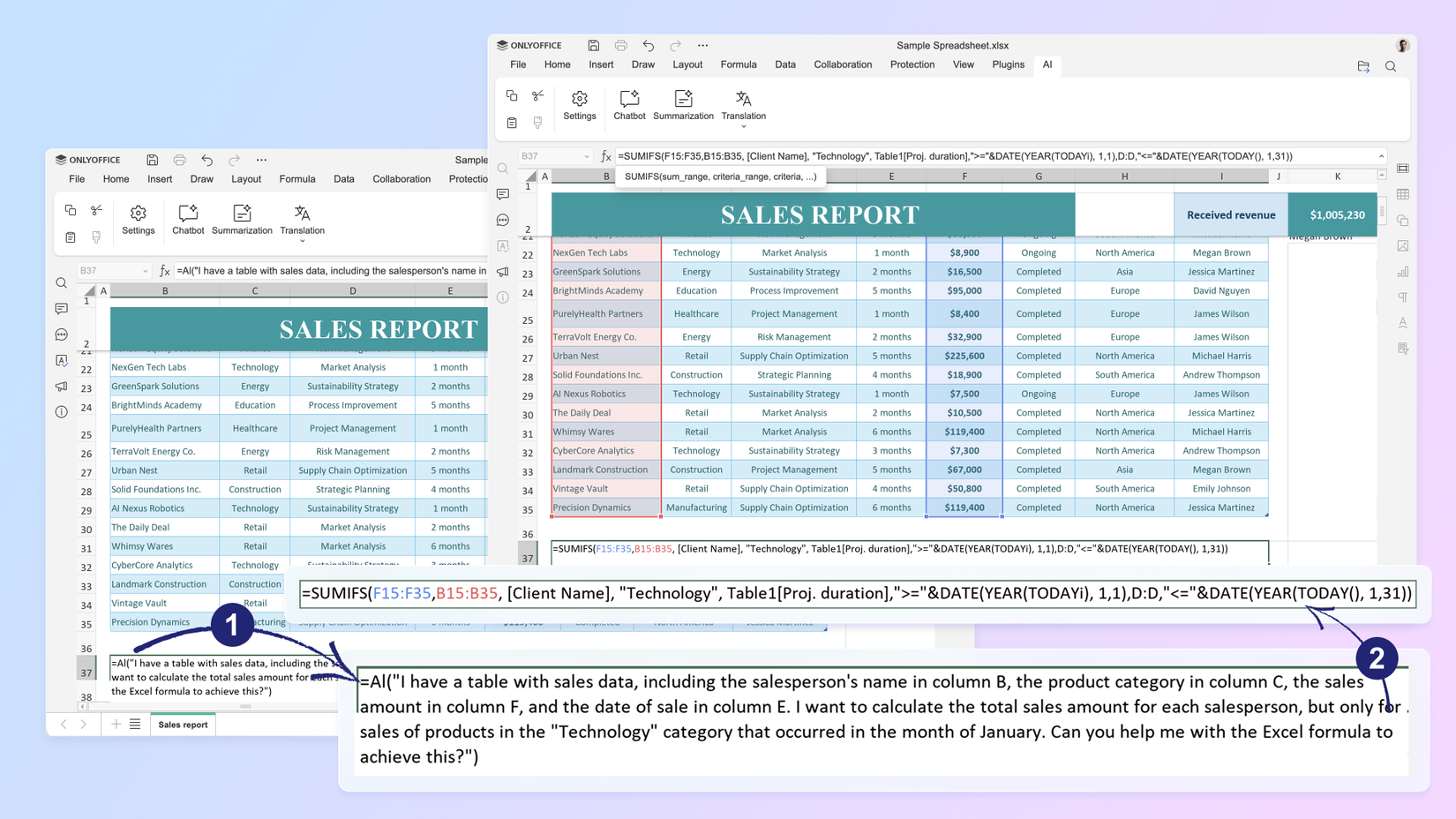The height and width of the screenshot is (819, 1456).
Task: Open Table settings in right sidebar
Action: click(x=1403, y=194)
